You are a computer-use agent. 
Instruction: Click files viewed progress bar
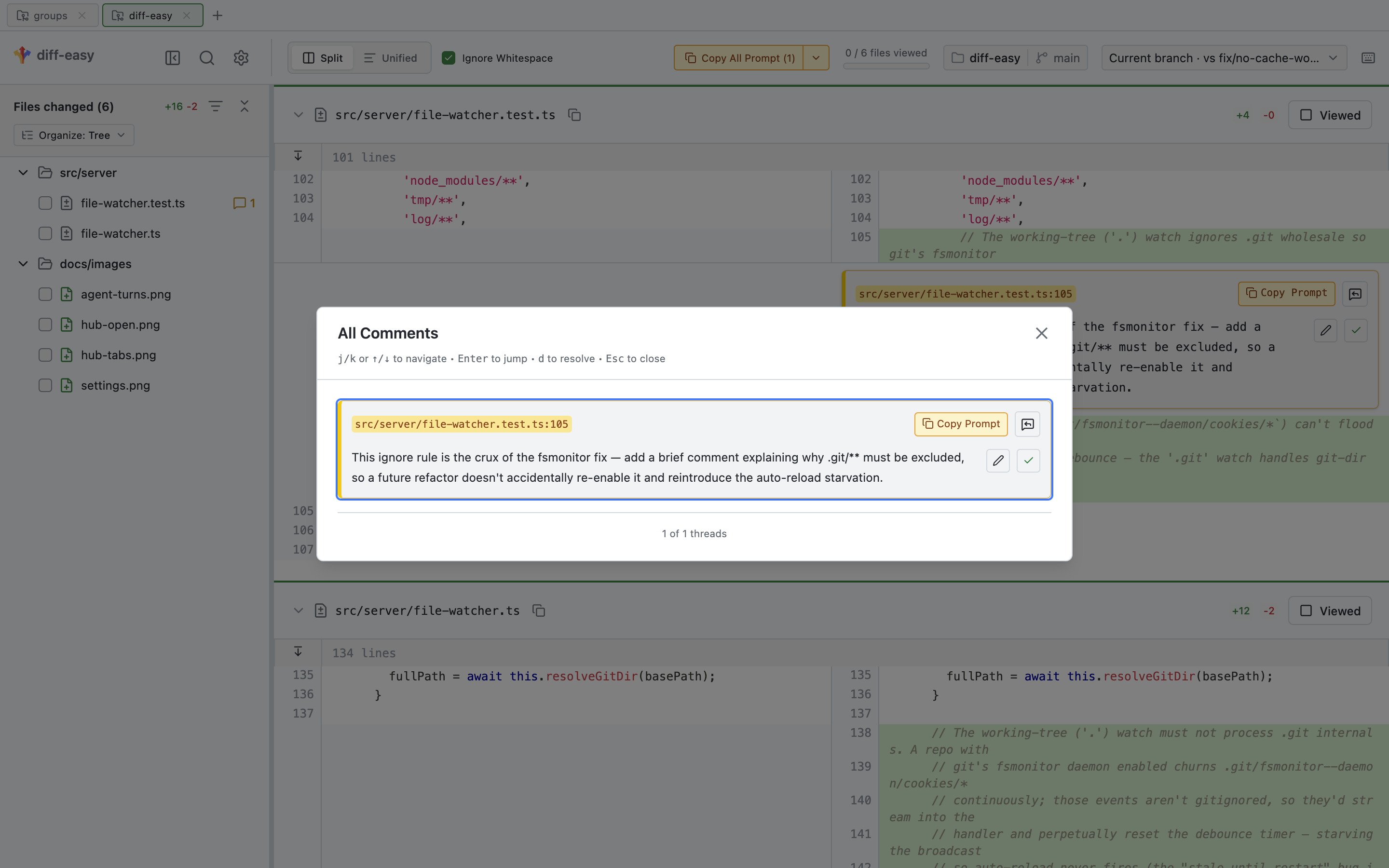[885, 66]
